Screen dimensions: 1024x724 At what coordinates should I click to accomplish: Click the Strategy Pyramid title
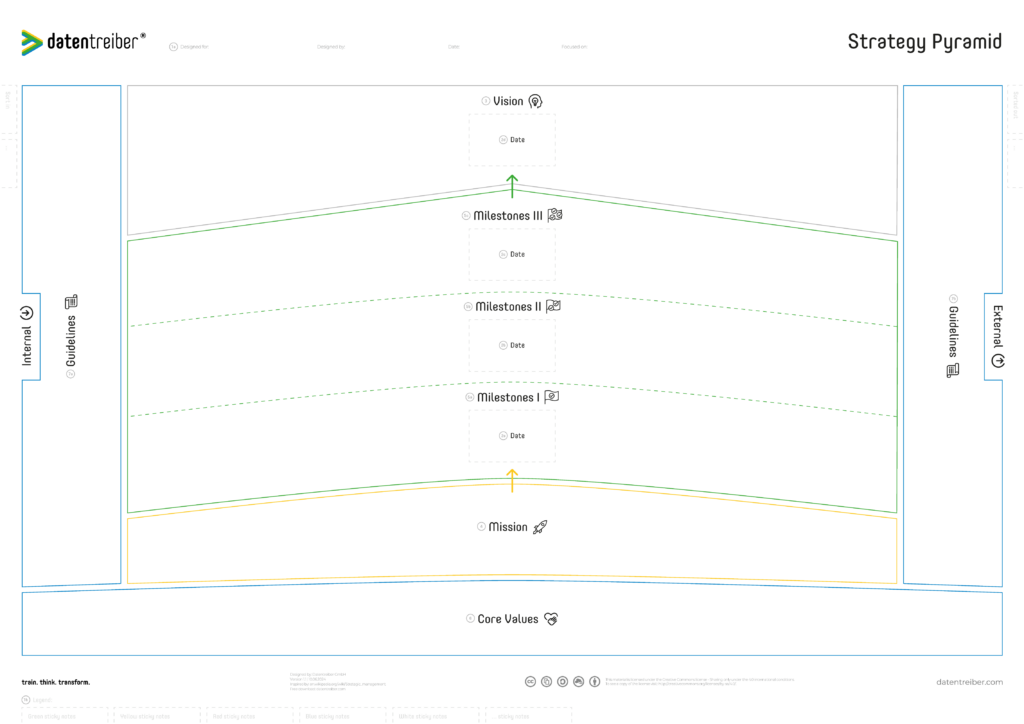pyautogui.click(x=924, y=42)
